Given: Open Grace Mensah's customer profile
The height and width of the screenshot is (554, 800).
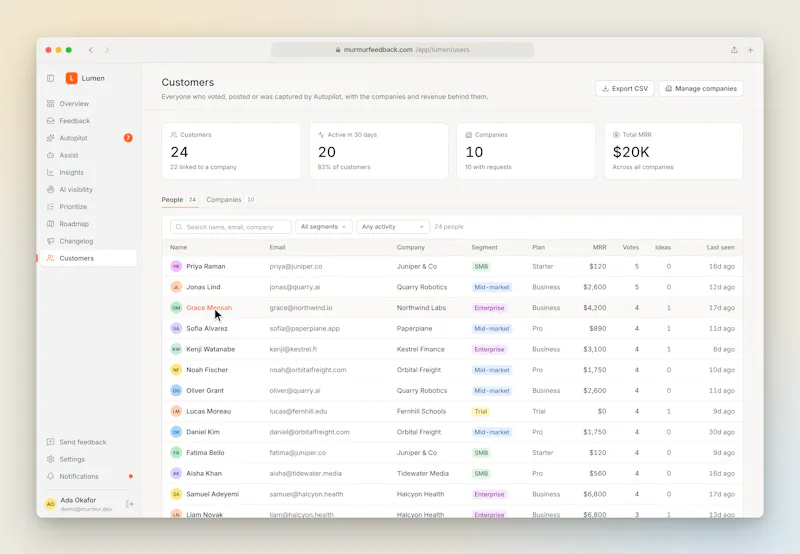Looking at the screenshot, I should click(x=209, y=308).
